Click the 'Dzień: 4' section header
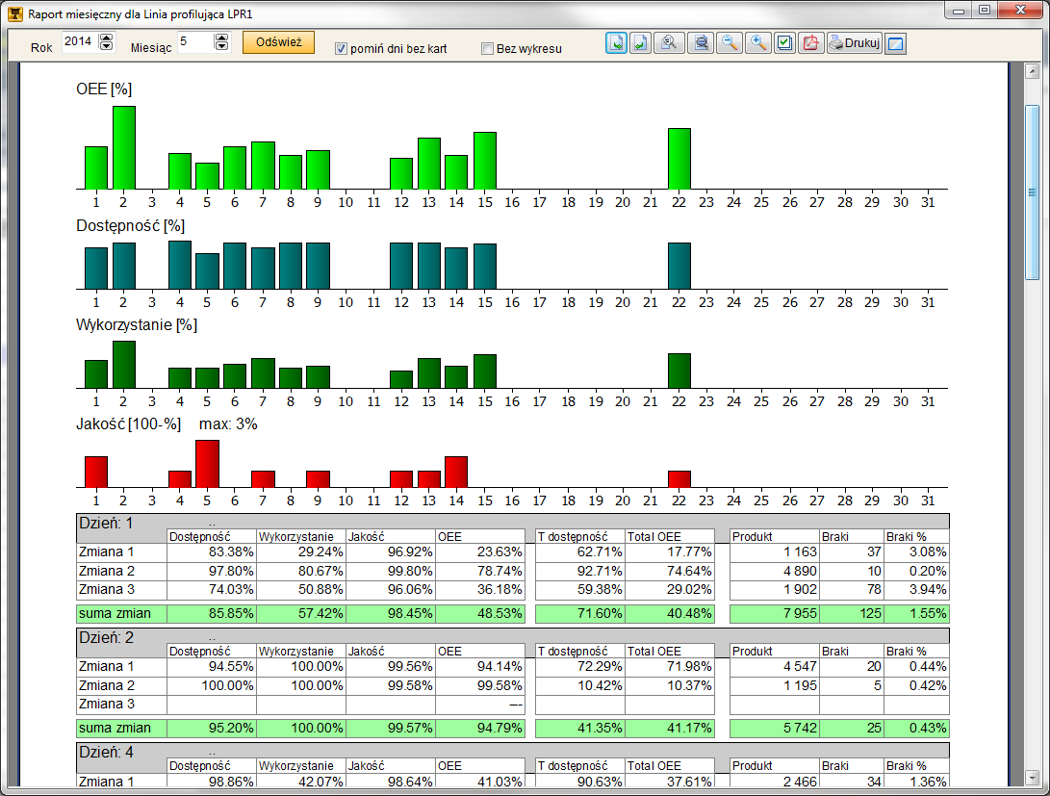The image size is (1050, 796). [106, 752]
